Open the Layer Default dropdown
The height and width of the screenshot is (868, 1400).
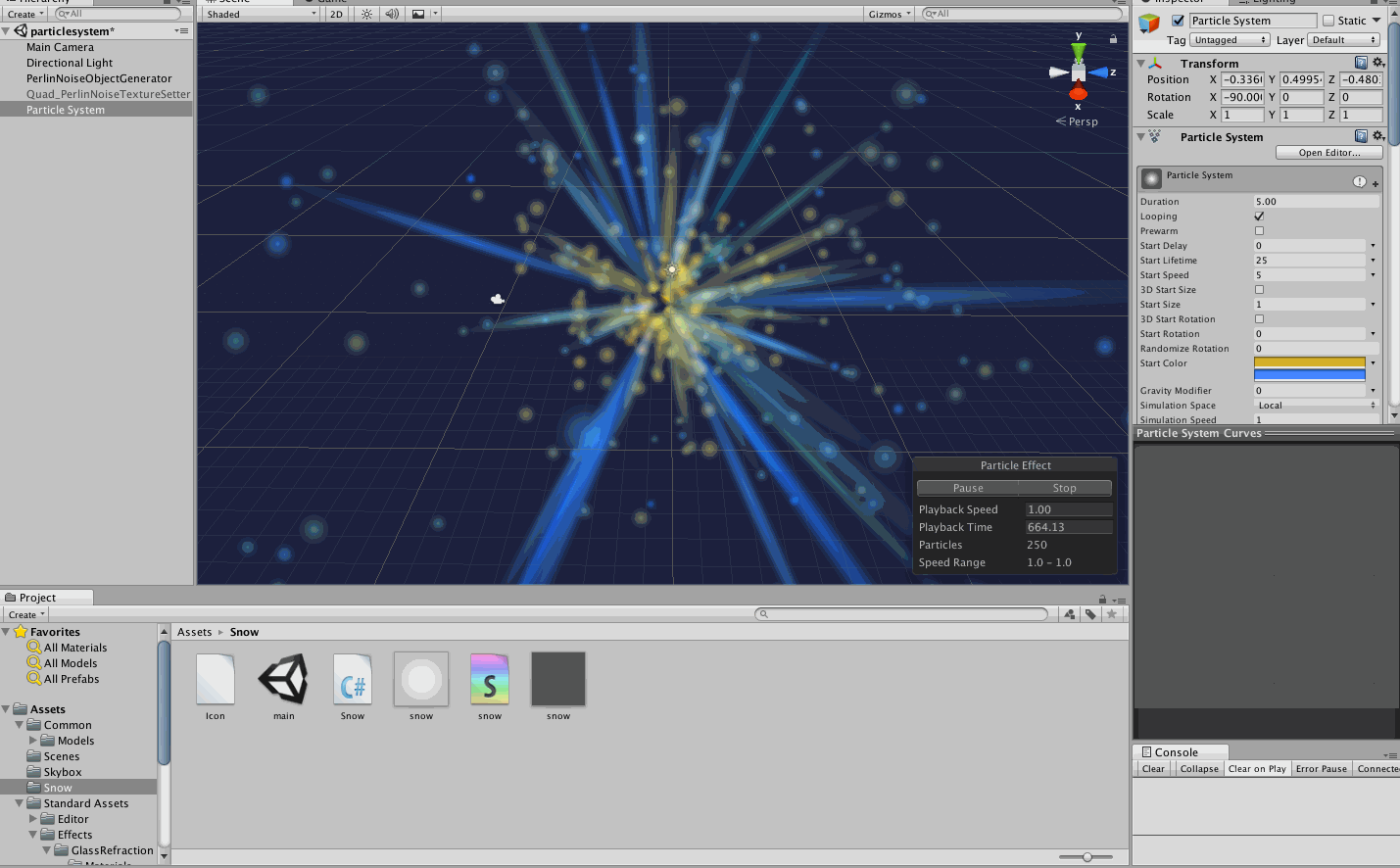[x=1344, y=40]
